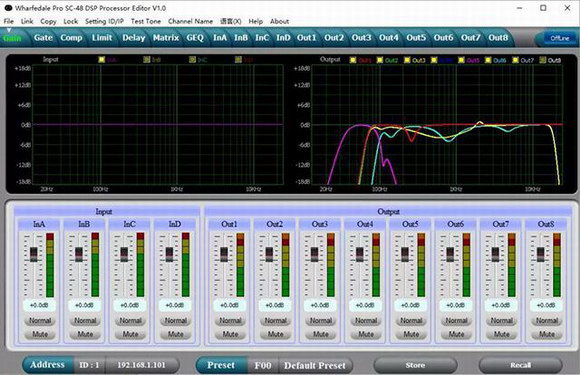Select the Out5 channel tab
This screenshot has width=580, height=375.
pos(416,38)
